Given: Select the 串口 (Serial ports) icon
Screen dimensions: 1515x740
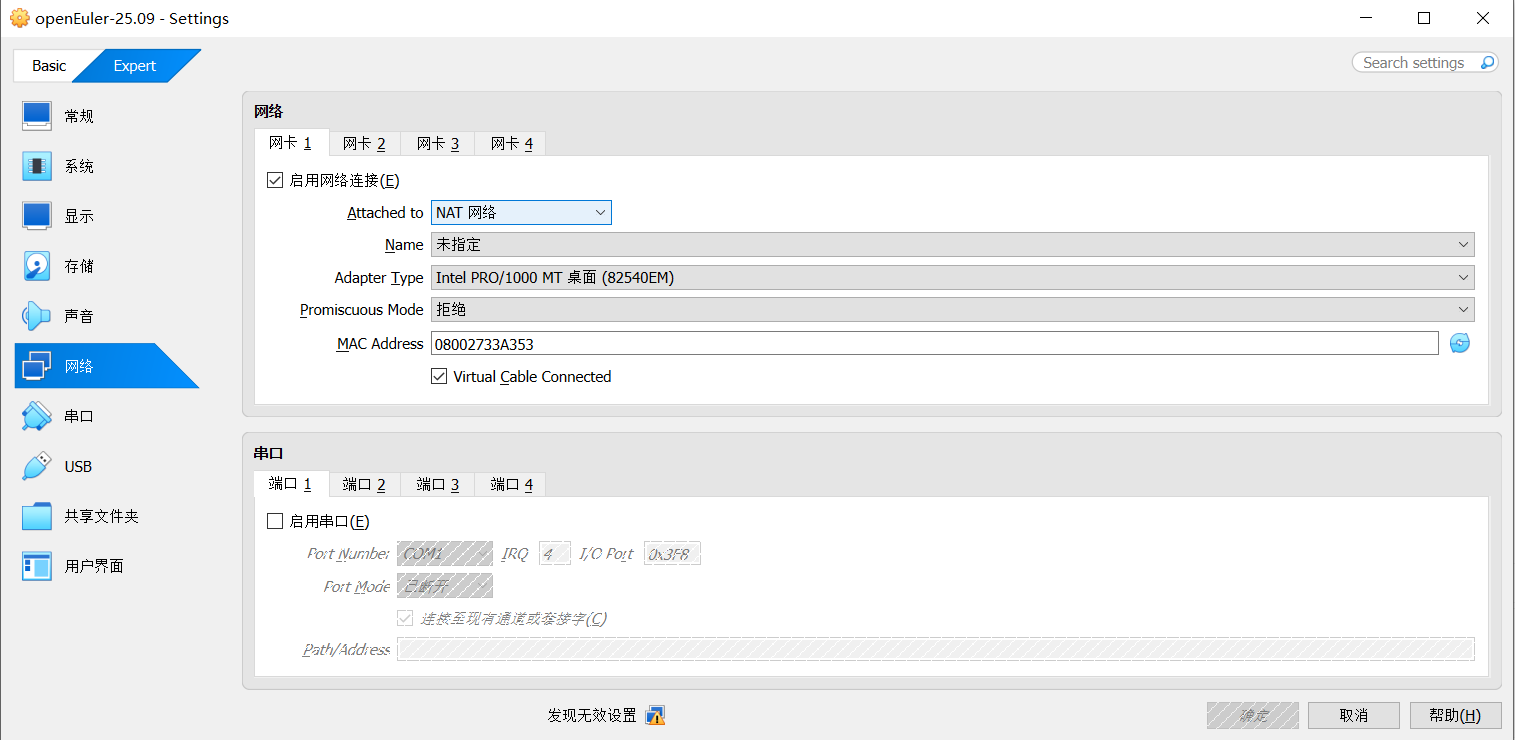Looking at the screenshot, I should [37, 416].
